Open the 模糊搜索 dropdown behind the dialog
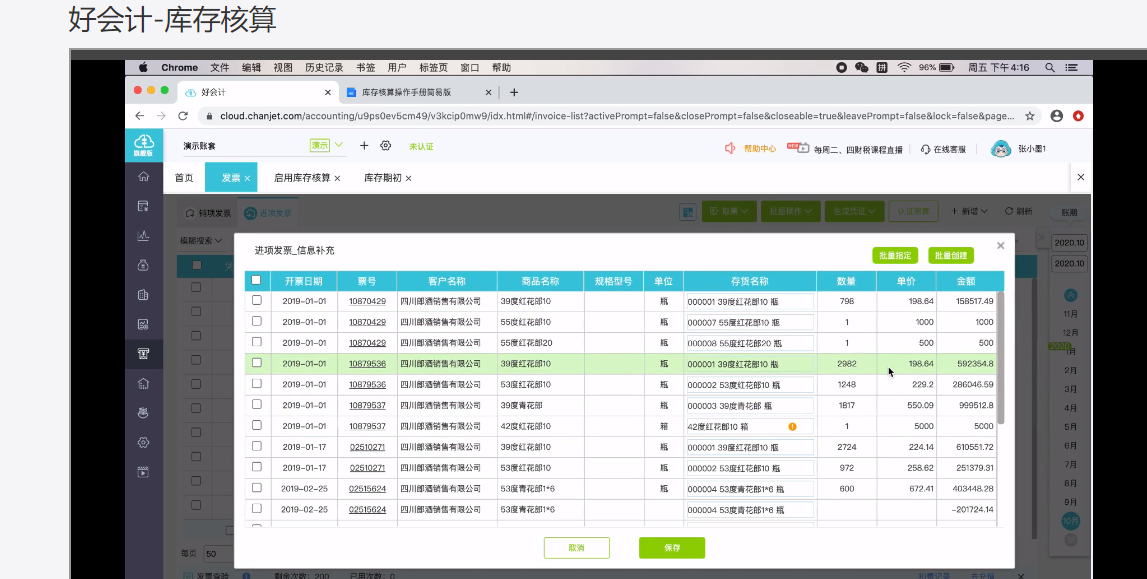The width and height of the screenshot is (1147, 579). [201, 241]
